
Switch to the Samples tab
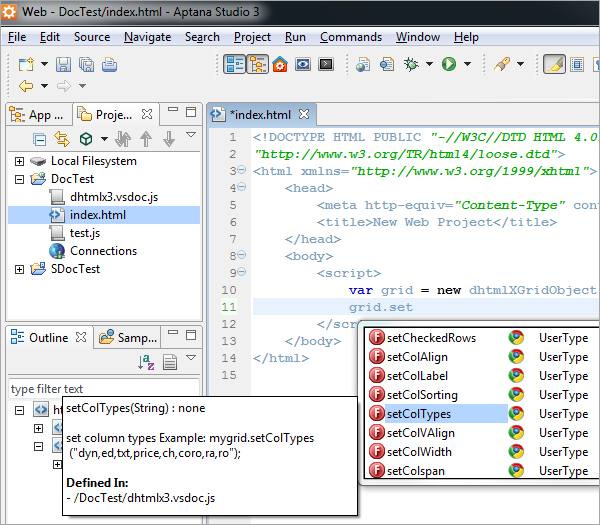pos(127,338)
